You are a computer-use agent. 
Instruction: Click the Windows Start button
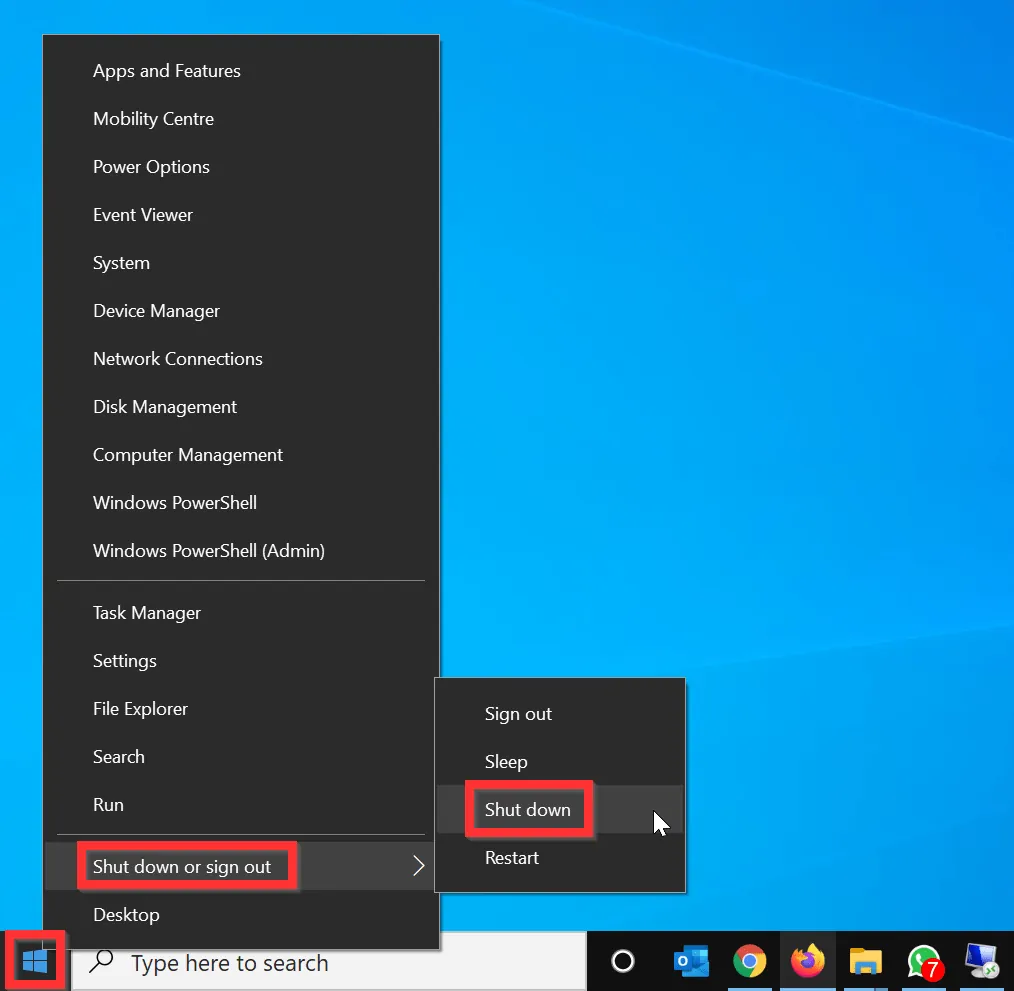click(x=37, y=962)
